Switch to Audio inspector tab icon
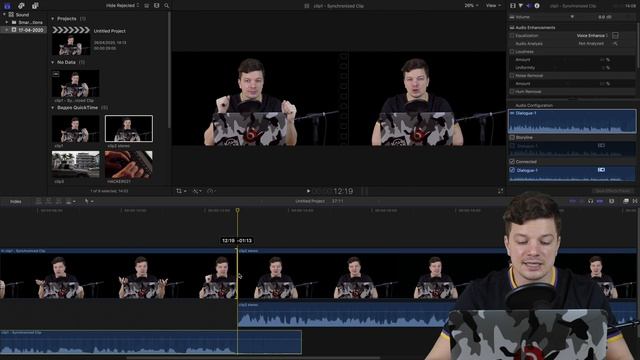 pos(529,6)
